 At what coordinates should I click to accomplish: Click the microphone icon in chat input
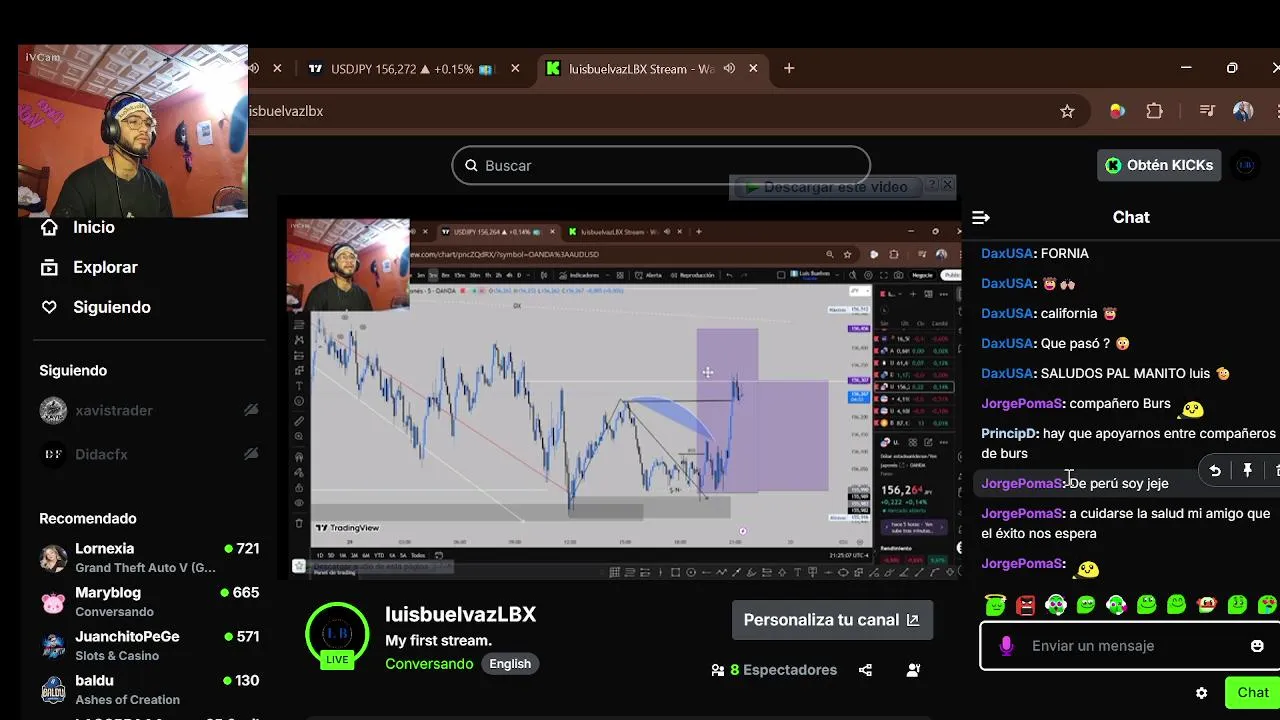click(1006, 646)
